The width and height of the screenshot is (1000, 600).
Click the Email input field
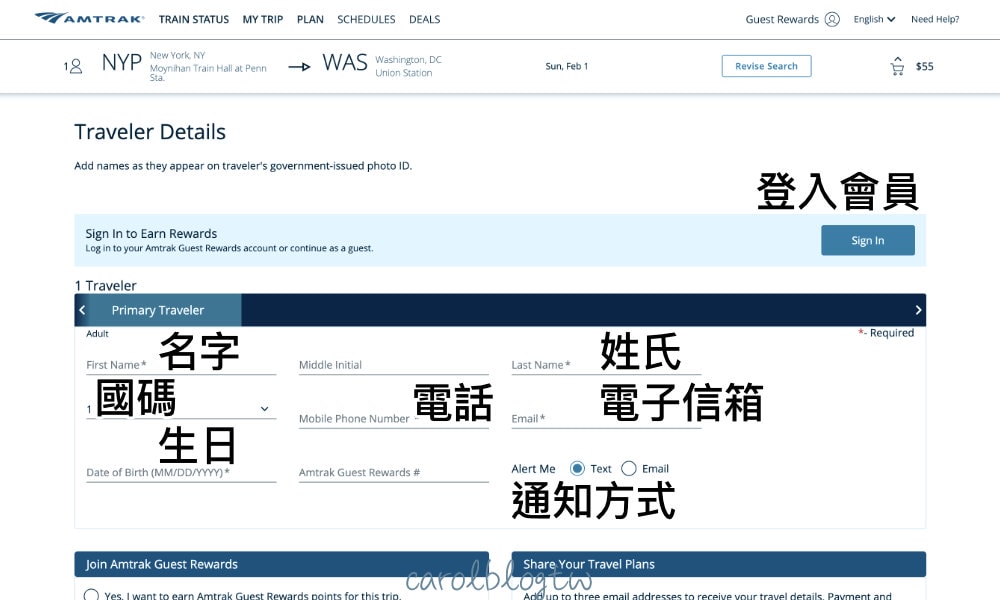coord(606,418)
